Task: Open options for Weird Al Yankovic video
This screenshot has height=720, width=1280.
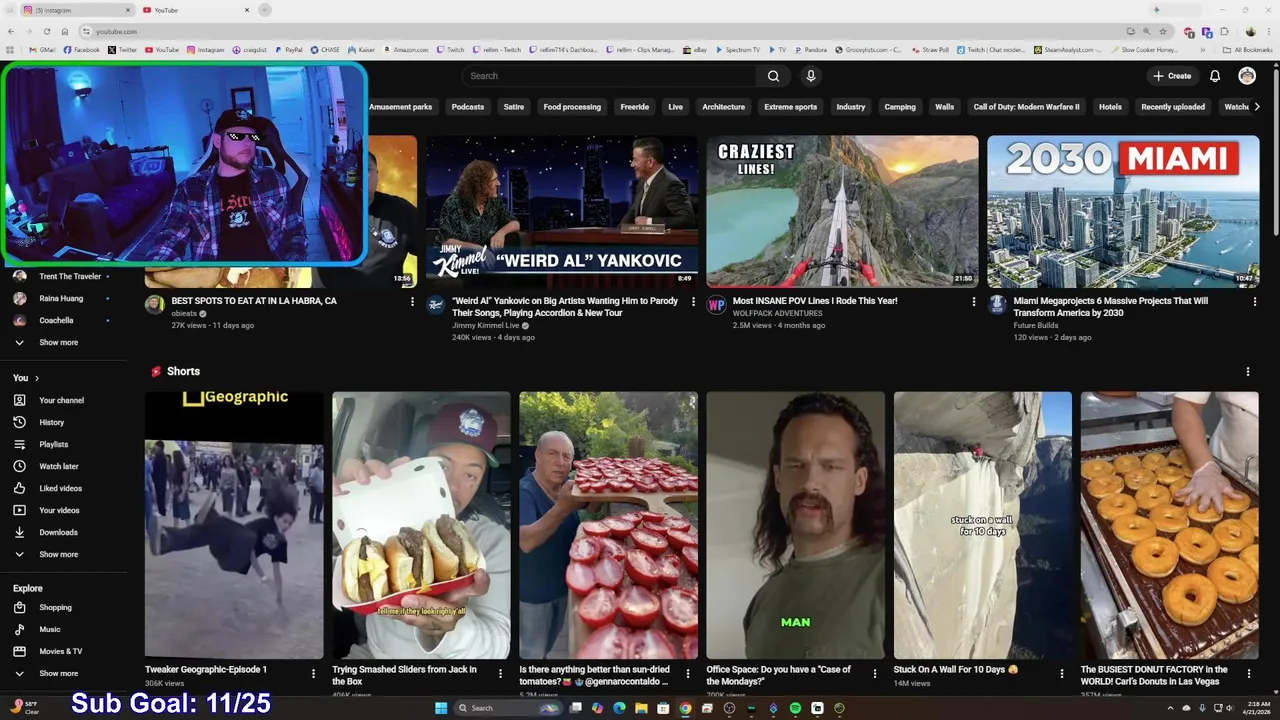Action: 693,301
